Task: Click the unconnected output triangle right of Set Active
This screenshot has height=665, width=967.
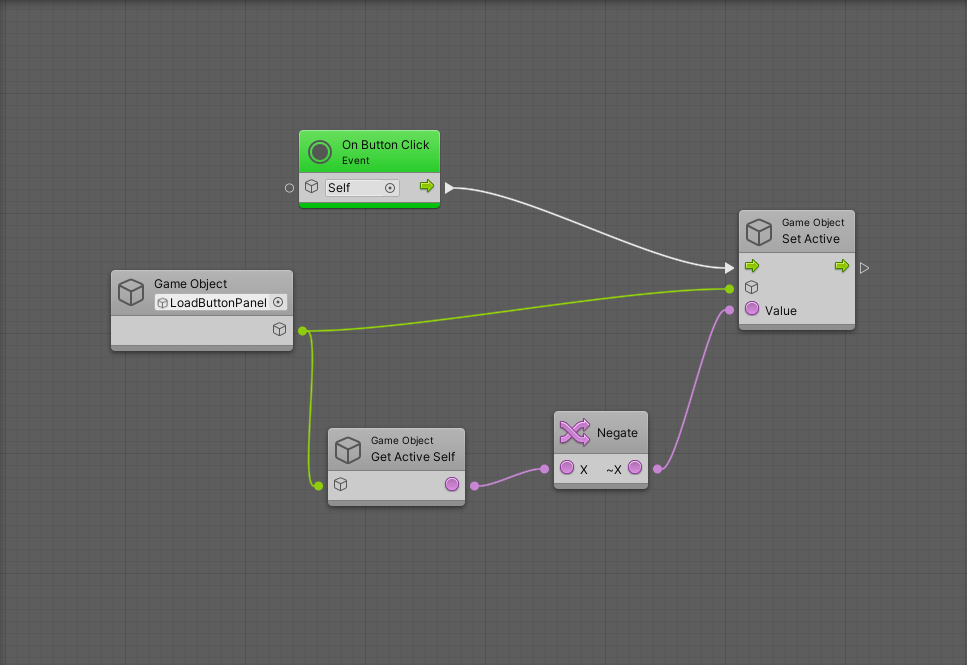Action: click(x=865, y=268)
